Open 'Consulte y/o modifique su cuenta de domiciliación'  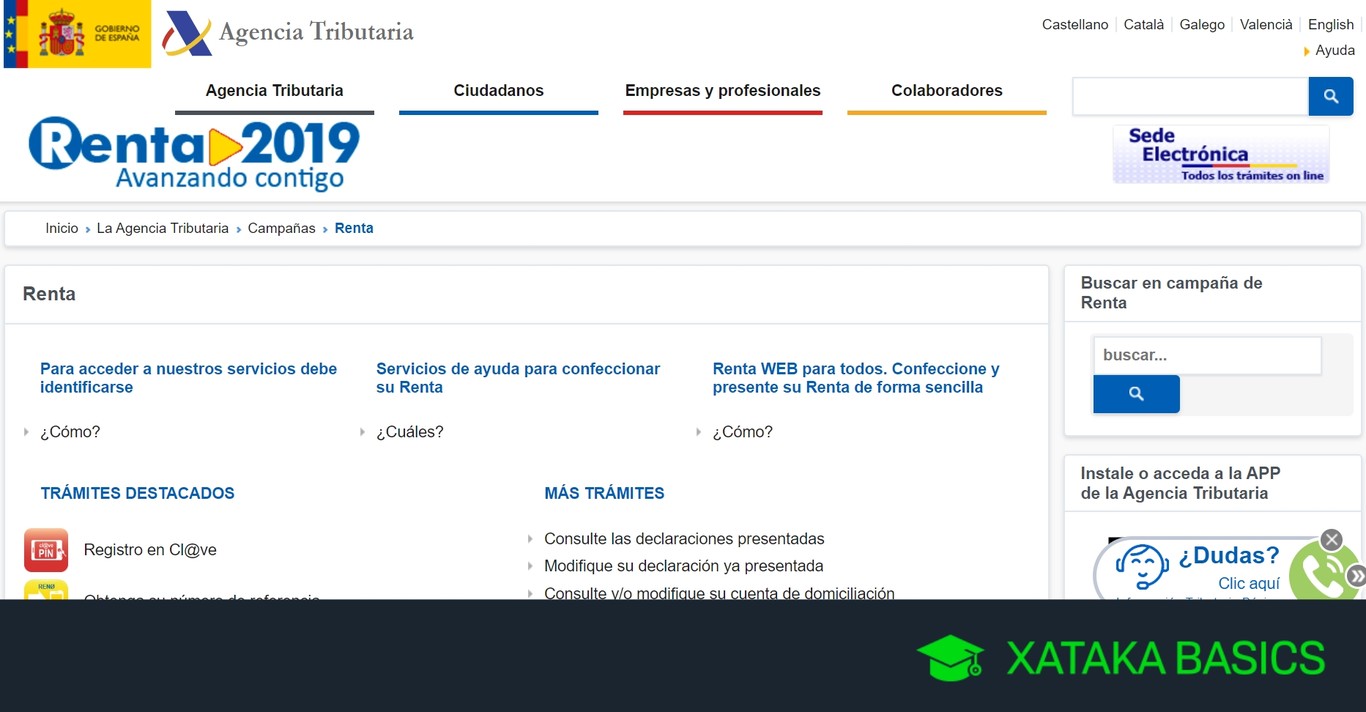tap(719, 592)
